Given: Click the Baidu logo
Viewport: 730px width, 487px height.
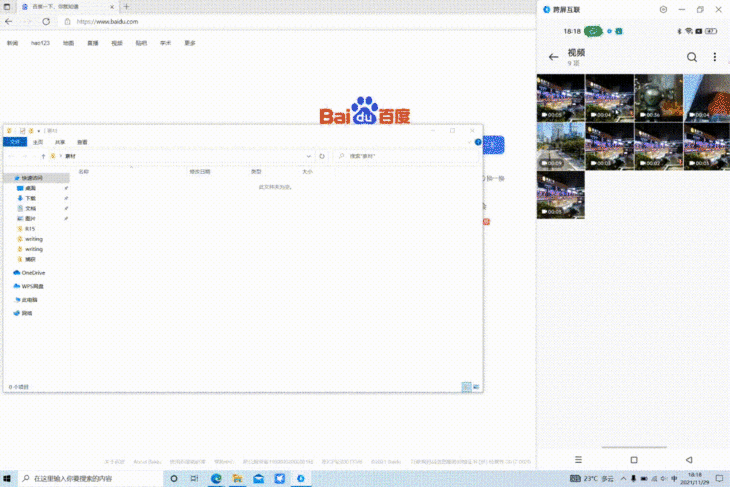Looking at the screenshot, I should click(365, 111).
